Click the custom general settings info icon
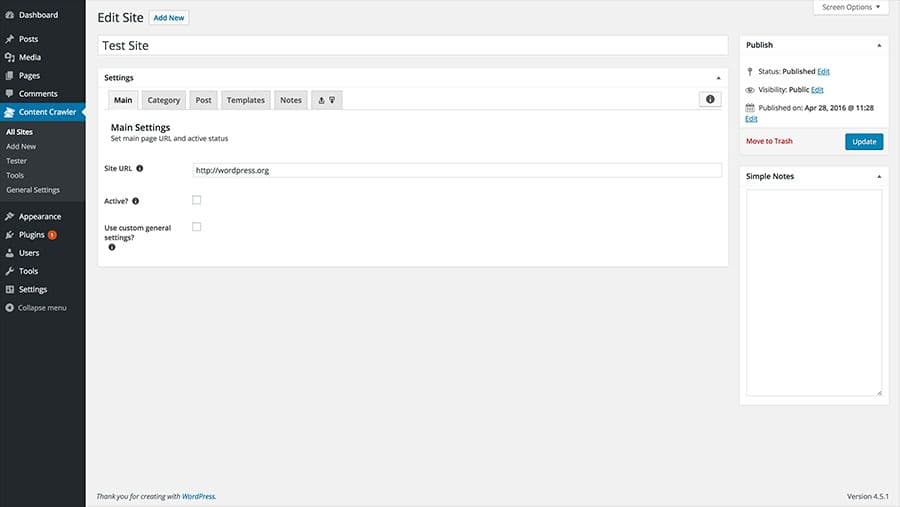The image size is (900, 507). (112, 247)
